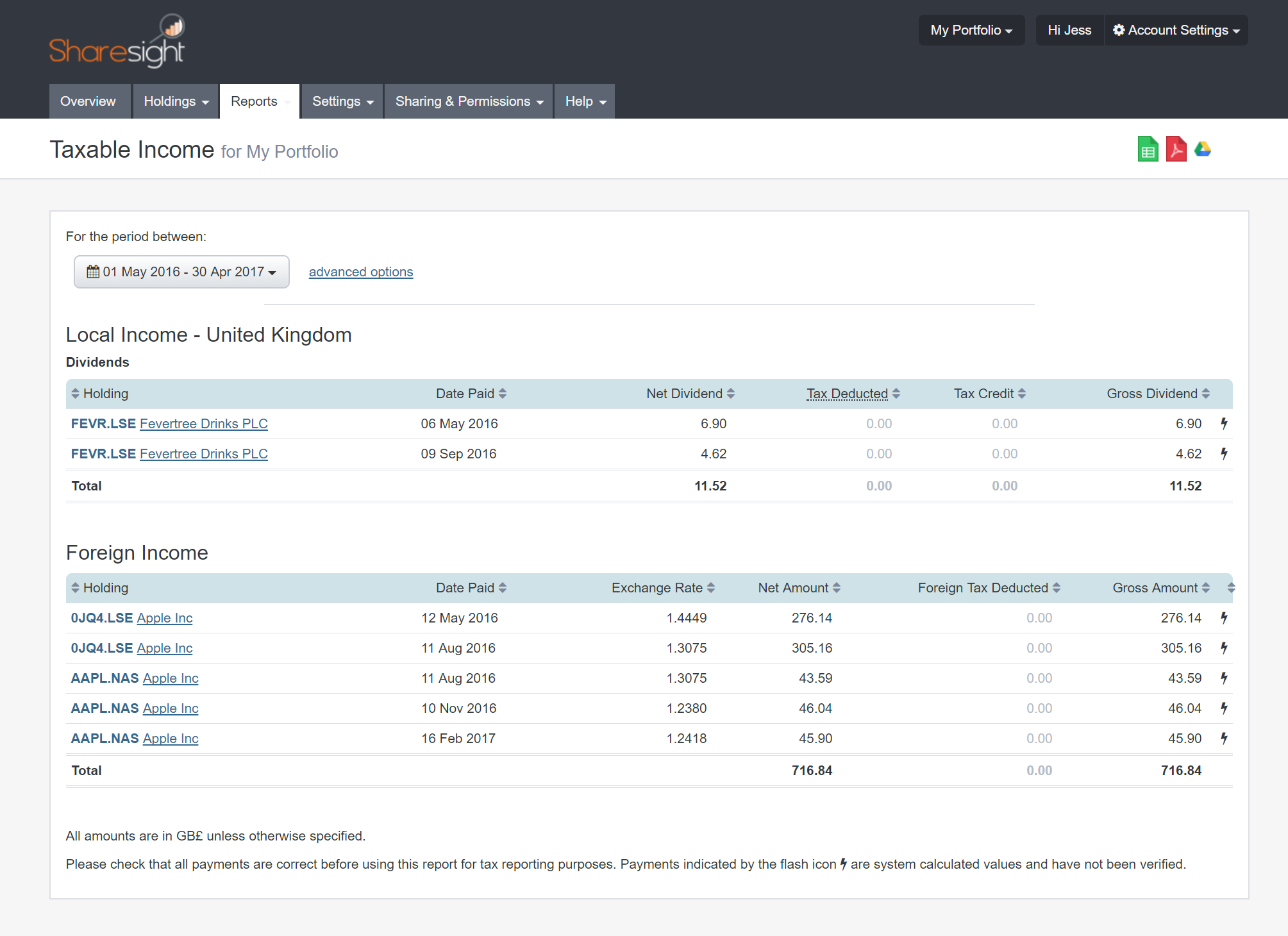Click flash icon on 06 May 2016 dividend
The width and height of the screenshot is (1288, 936).
click(x=1224, y=423)
